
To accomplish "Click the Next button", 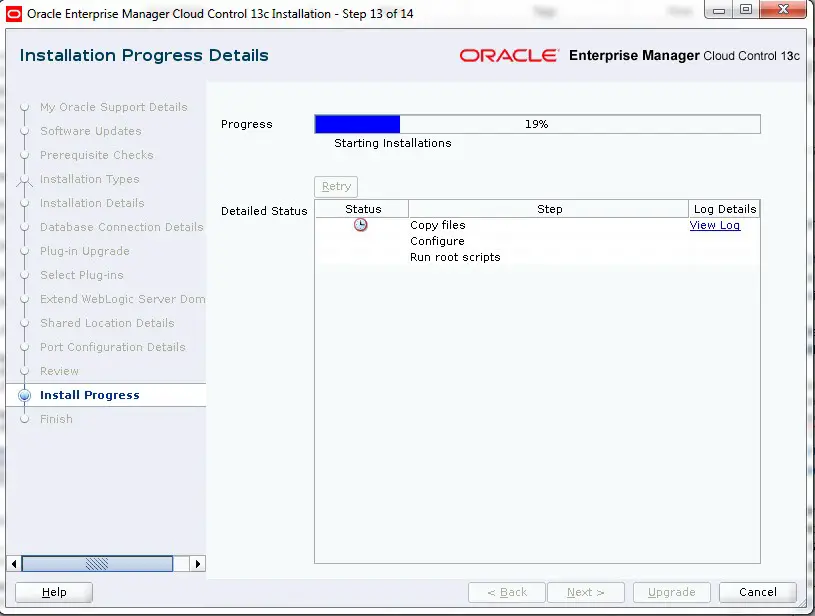I will tap(586, 592).
